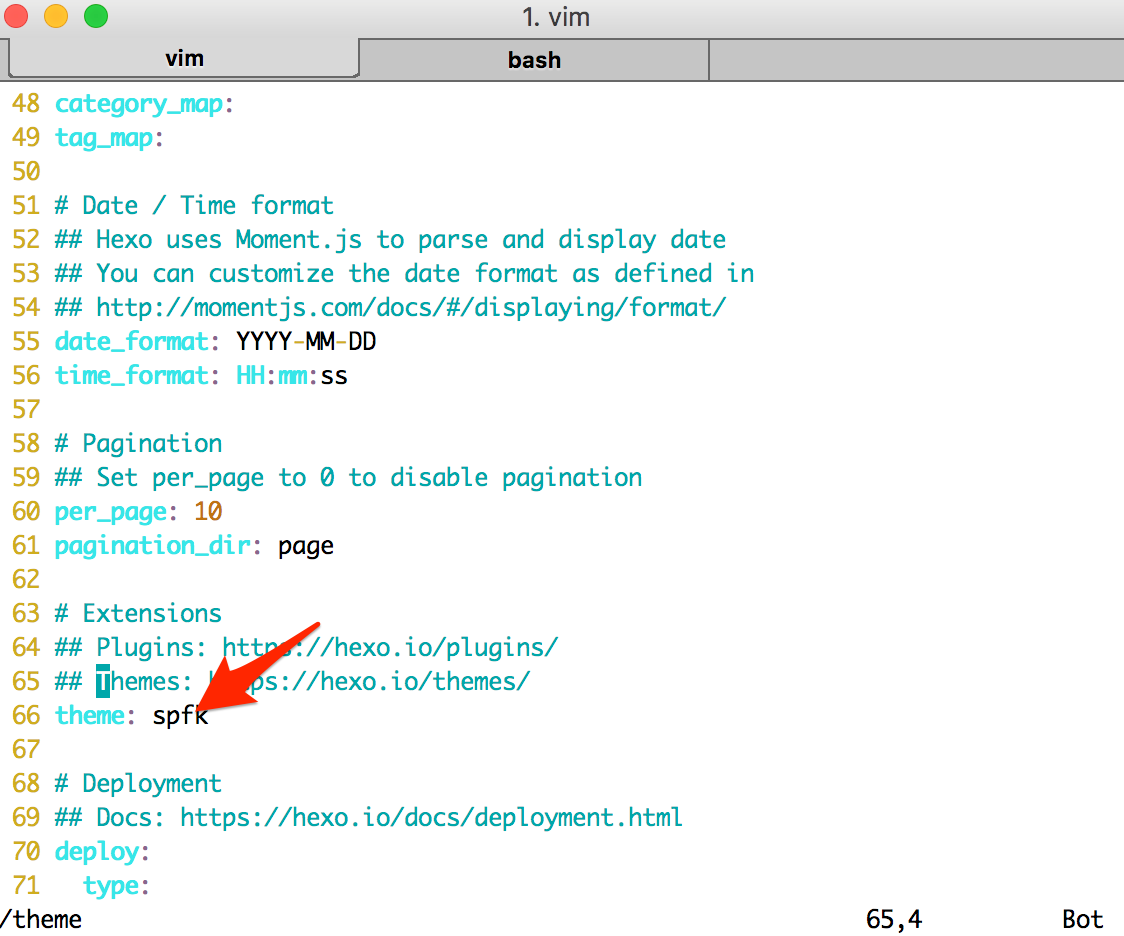Click the hexo.io deployment docs URL

tap(432, 818)
